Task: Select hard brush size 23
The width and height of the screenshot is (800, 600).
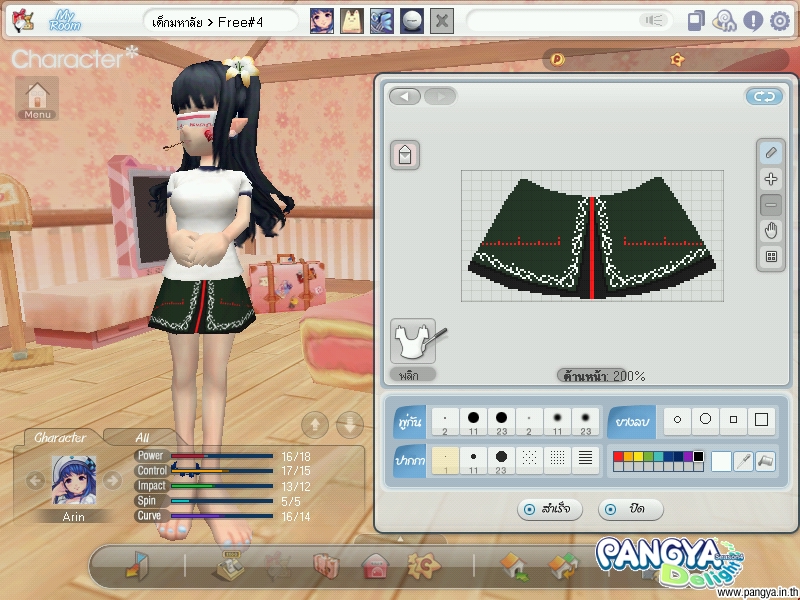Action: point(502,422)
